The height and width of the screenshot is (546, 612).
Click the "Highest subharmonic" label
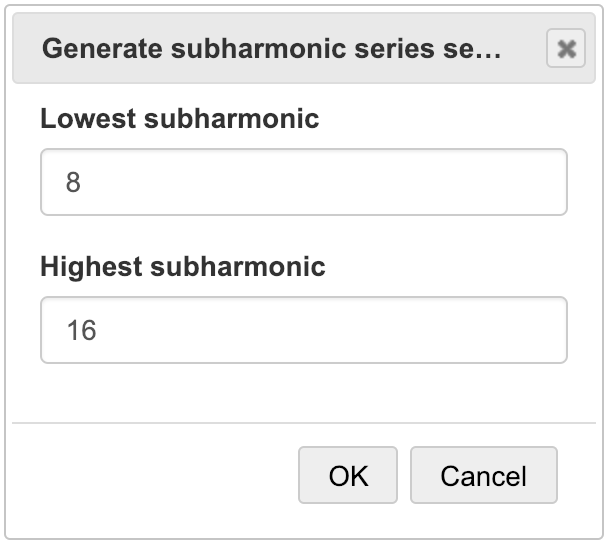182,267
